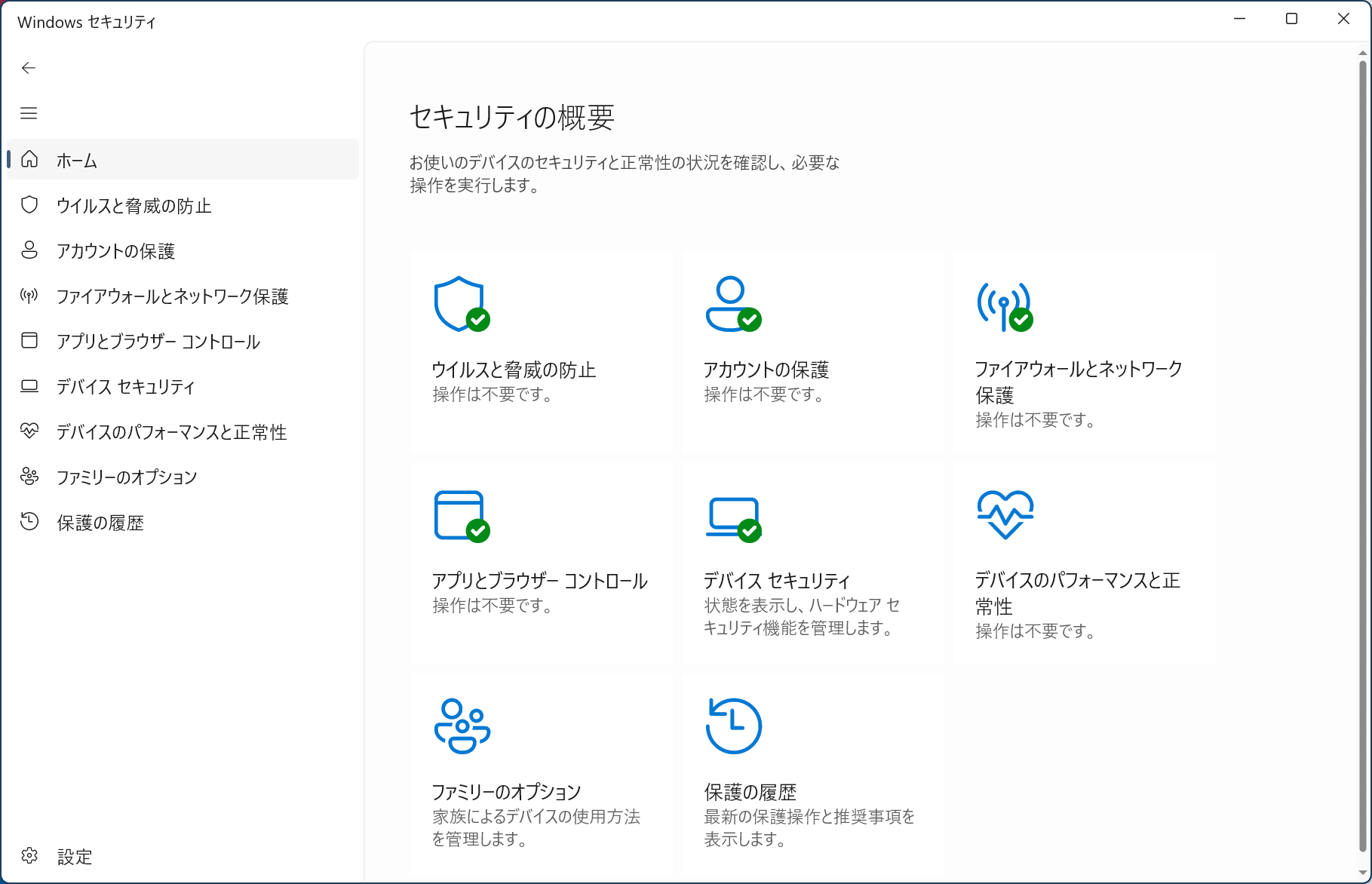The width and height of the screenshot is (1372, 884).
Task: Open 設定 at the sidebar bottom
Action: click(74, 857)
